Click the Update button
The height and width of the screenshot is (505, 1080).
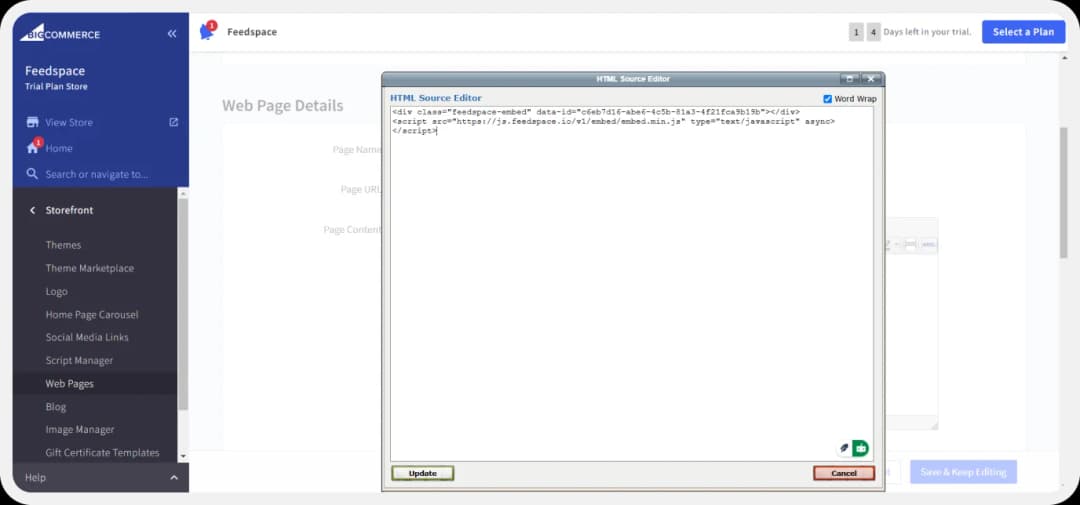click(x=422, y=473)
